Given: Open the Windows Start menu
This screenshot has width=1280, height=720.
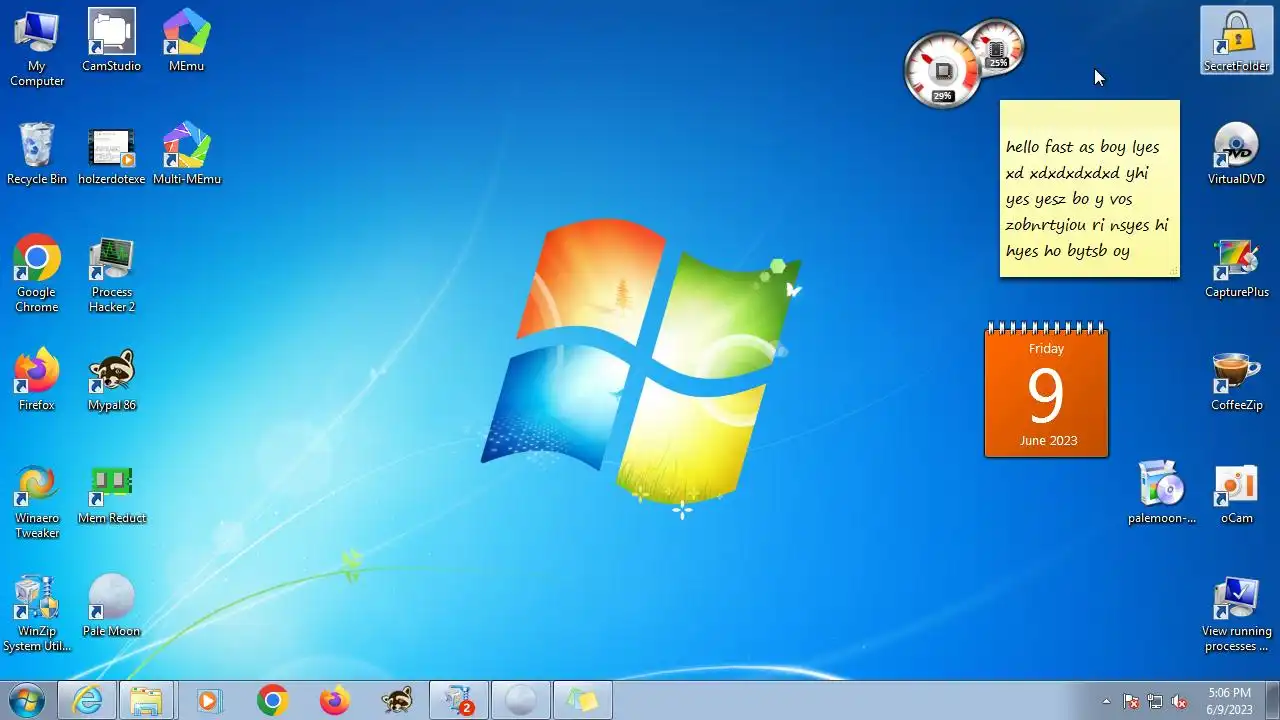Looking at the screenshot, I should click(26, 700).
